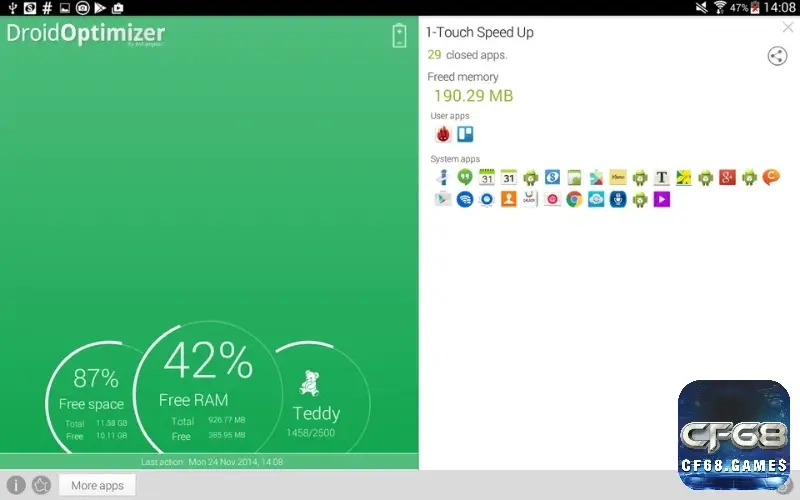
Task: Tap the AnTuTu red flame user app icon
Action: coord(443,134)
